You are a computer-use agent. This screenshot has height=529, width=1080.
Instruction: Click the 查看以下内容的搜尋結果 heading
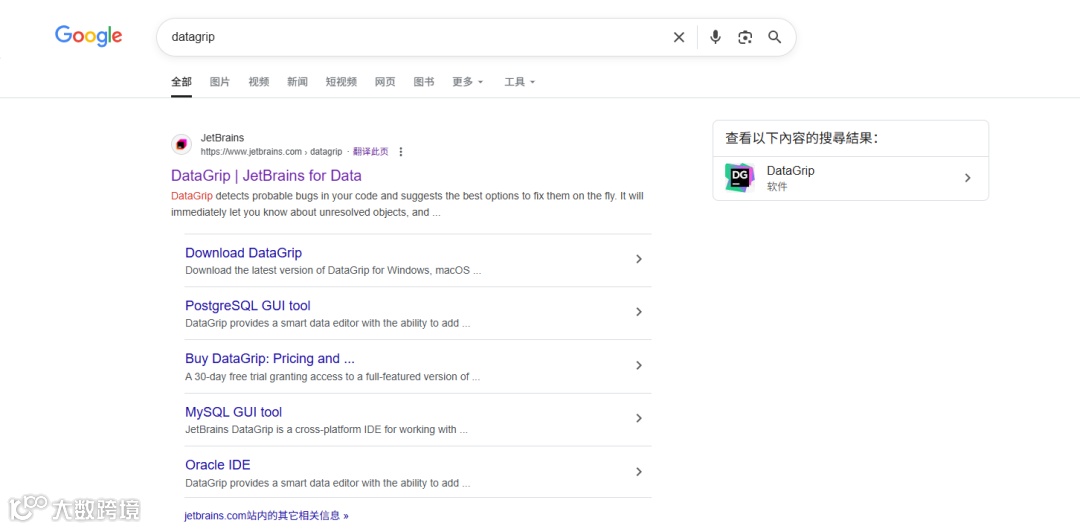point(801,138)
